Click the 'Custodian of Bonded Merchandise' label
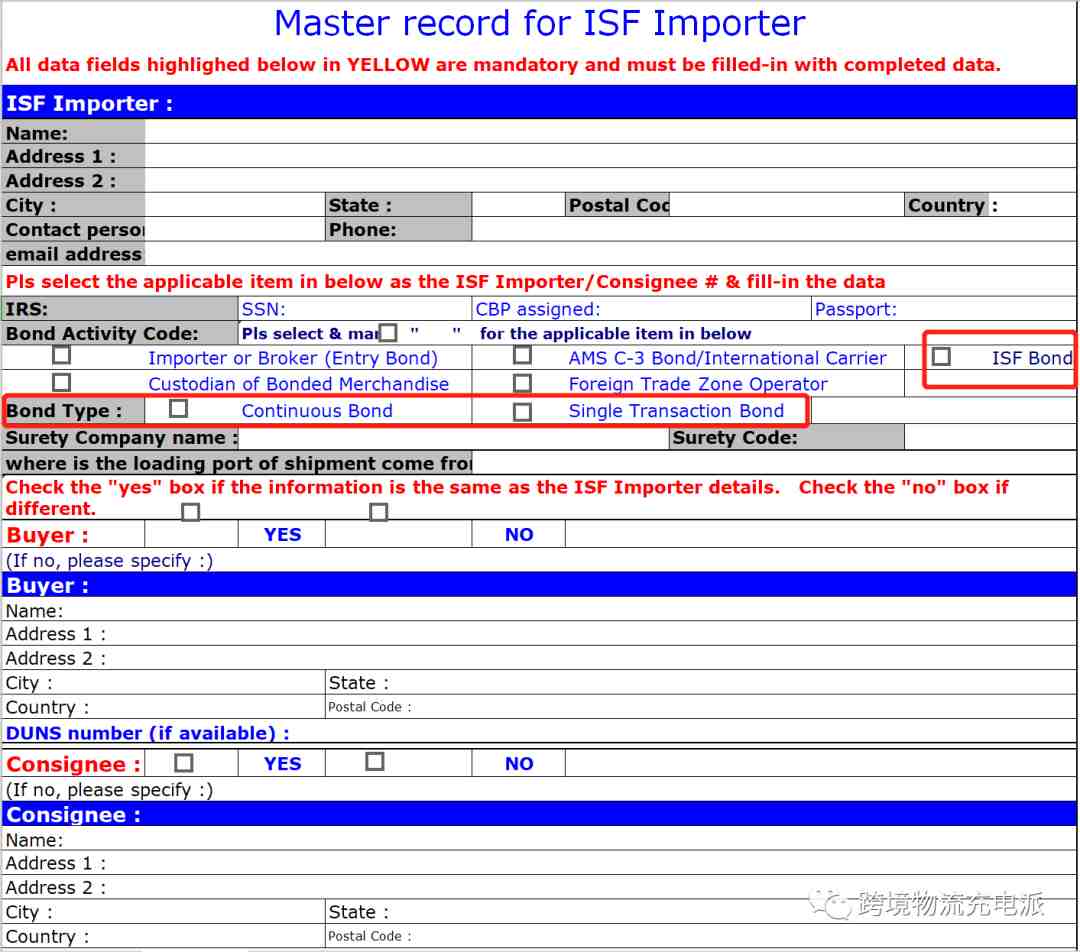The width and height of the screenshot is (1080, 952). 298,384
